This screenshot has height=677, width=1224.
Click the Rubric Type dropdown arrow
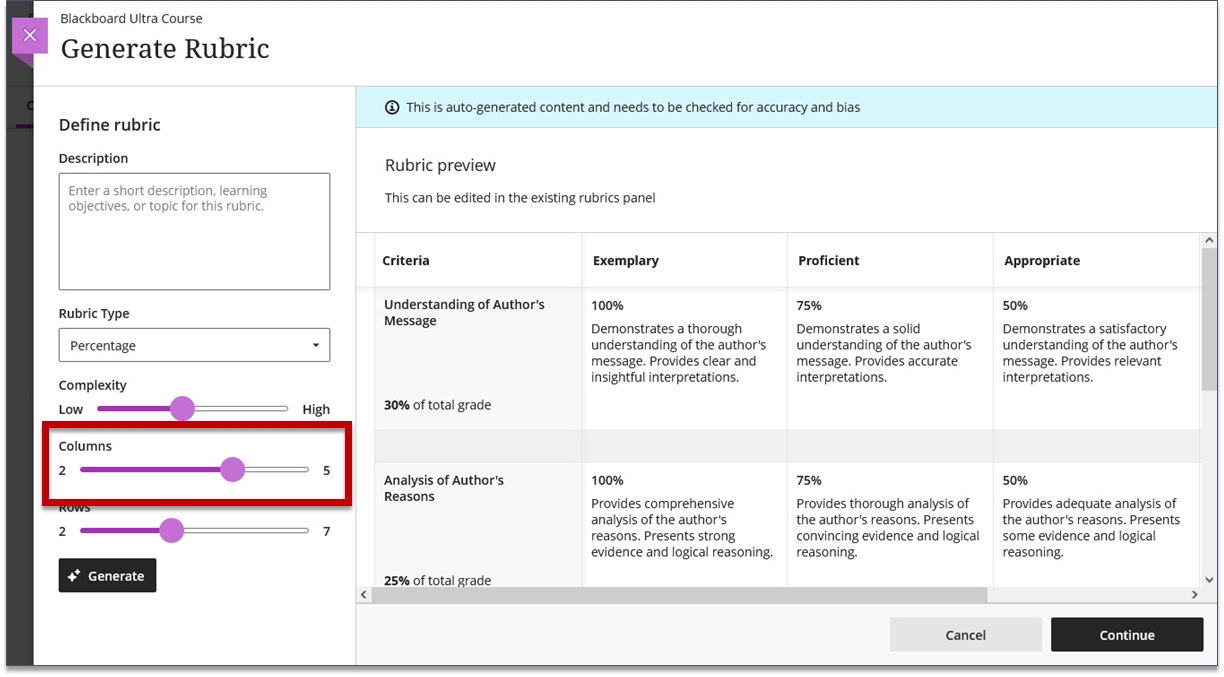(x=316, y=345)
